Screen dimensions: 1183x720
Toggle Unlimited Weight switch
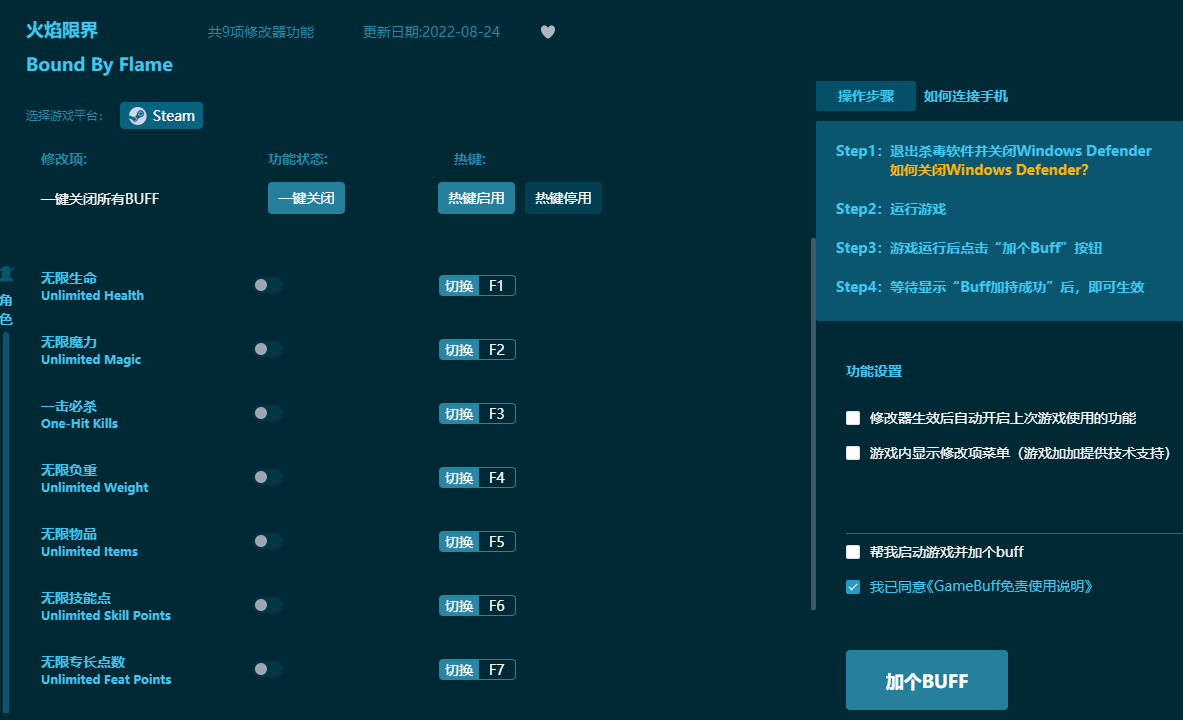click(x=267, y=477)
